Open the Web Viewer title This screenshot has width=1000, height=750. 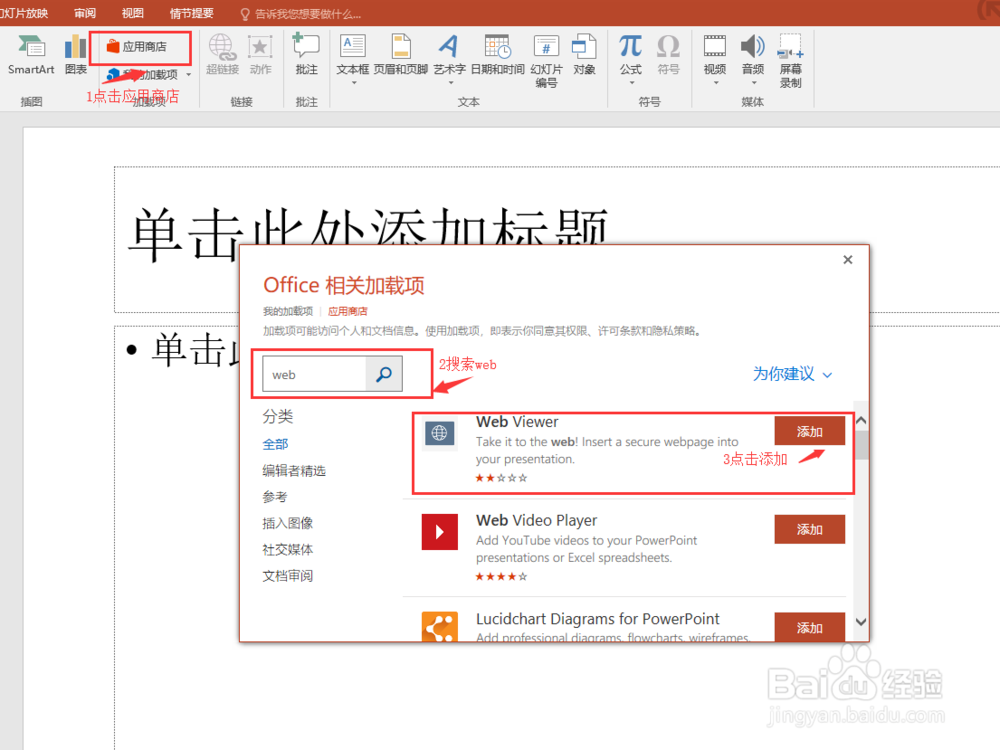[x=517, y=422]
